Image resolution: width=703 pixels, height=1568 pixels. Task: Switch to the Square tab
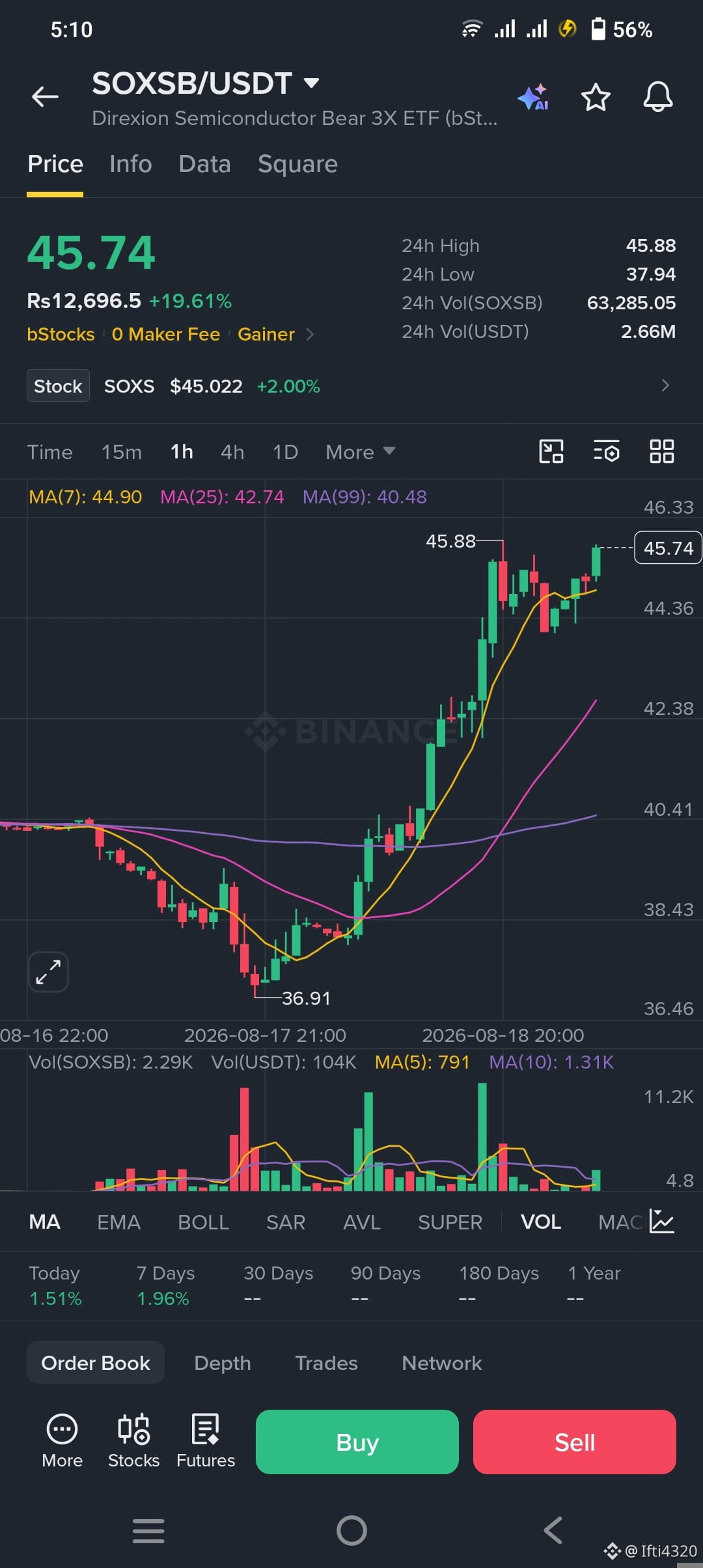[x=297, y=164]
